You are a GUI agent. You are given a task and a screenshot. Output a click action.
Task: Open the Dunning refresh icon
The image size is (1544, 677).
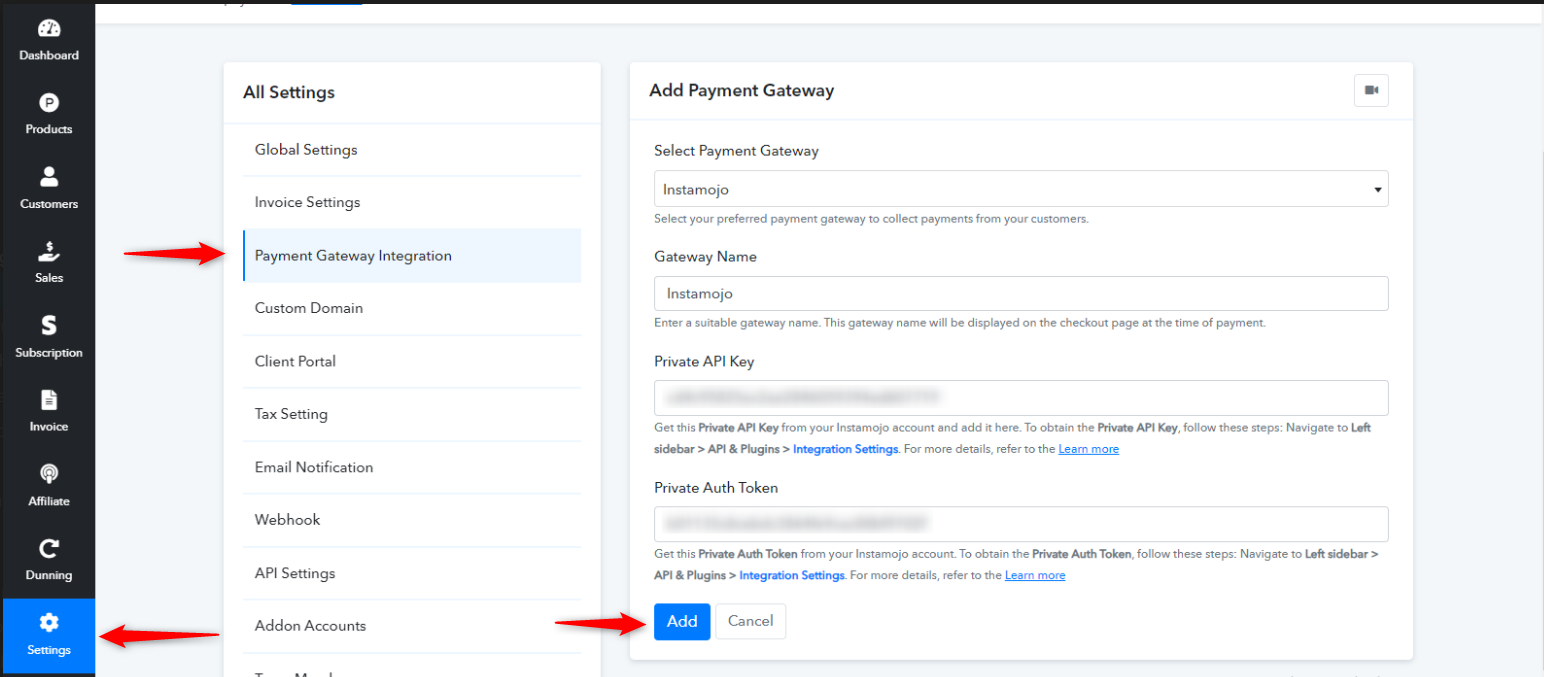[49, 548]
